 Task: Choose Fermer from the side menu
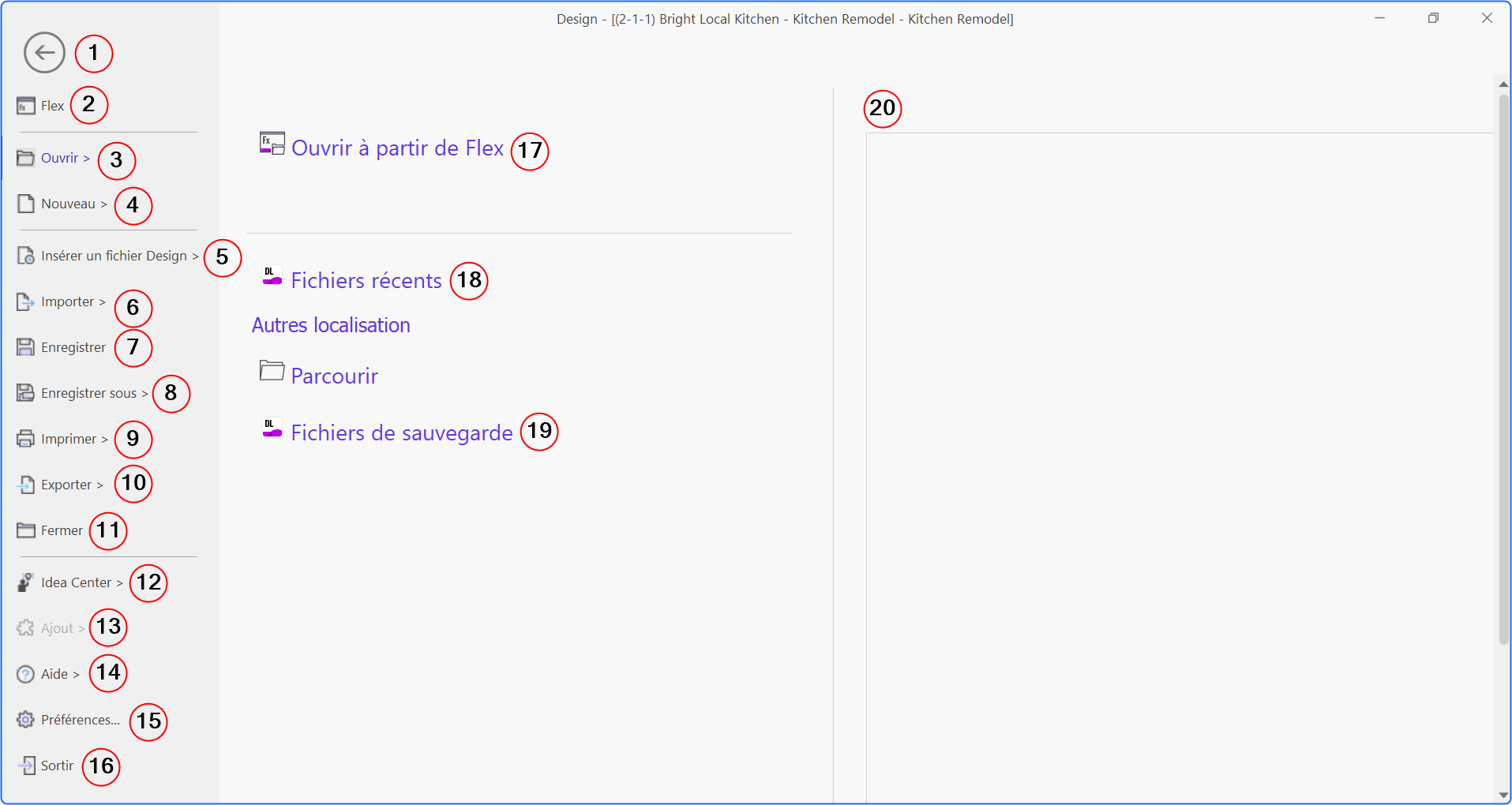click(x=62, y=530)
